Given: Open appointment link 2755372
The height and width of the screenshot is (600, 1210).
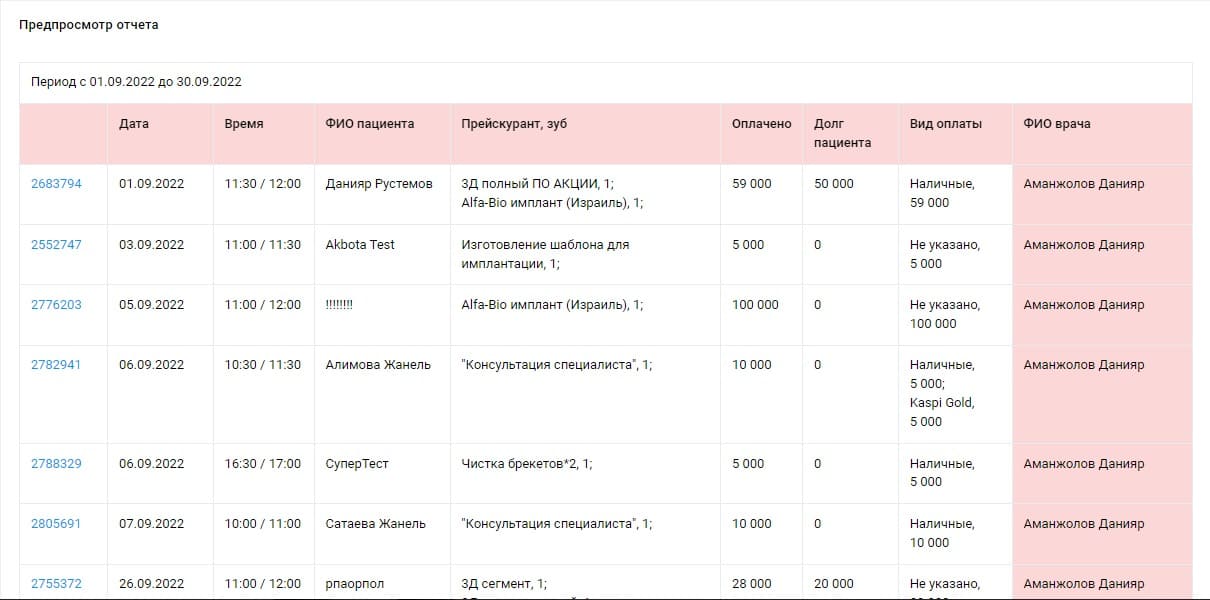Looking at the screenshot, I should (x=56, y=584).
